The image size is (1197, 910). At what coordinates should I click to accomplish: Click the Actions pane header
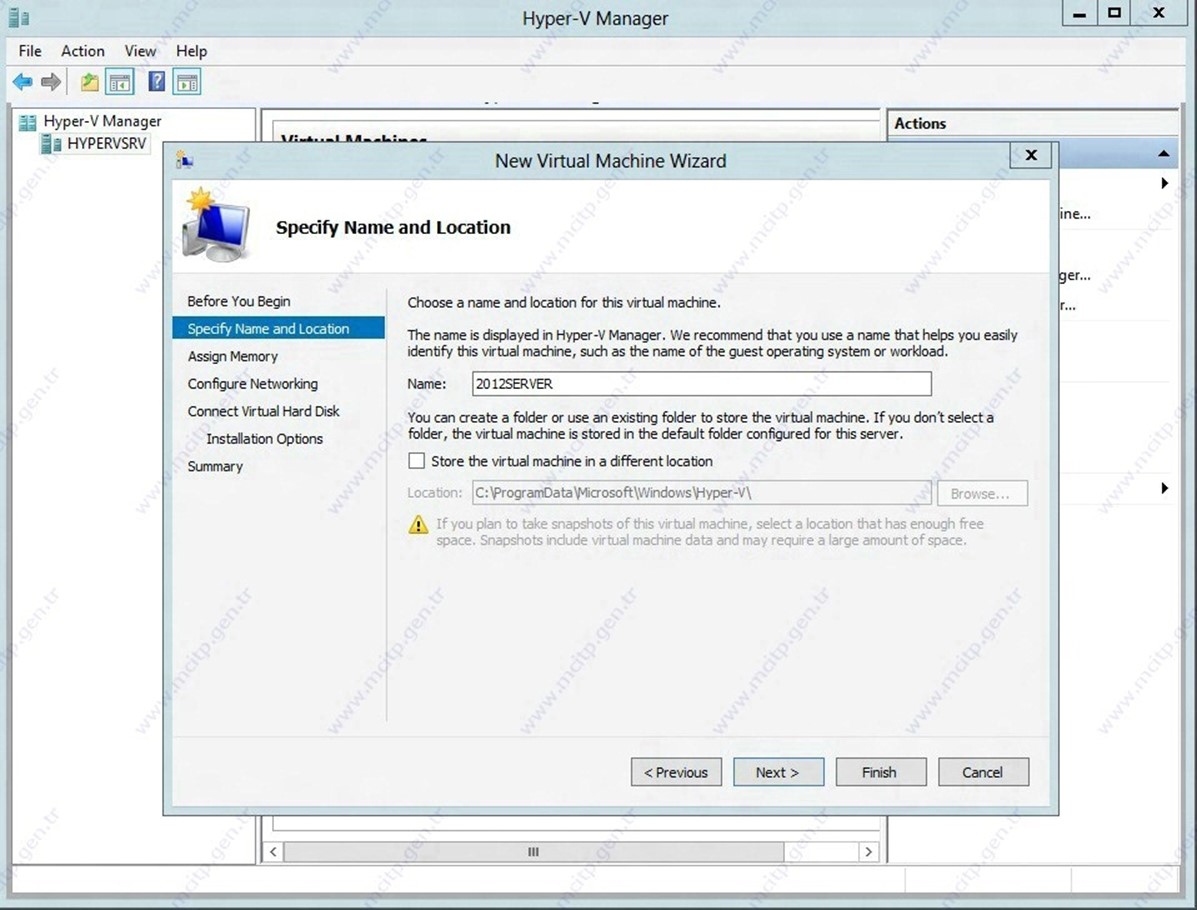point(1034,124)
